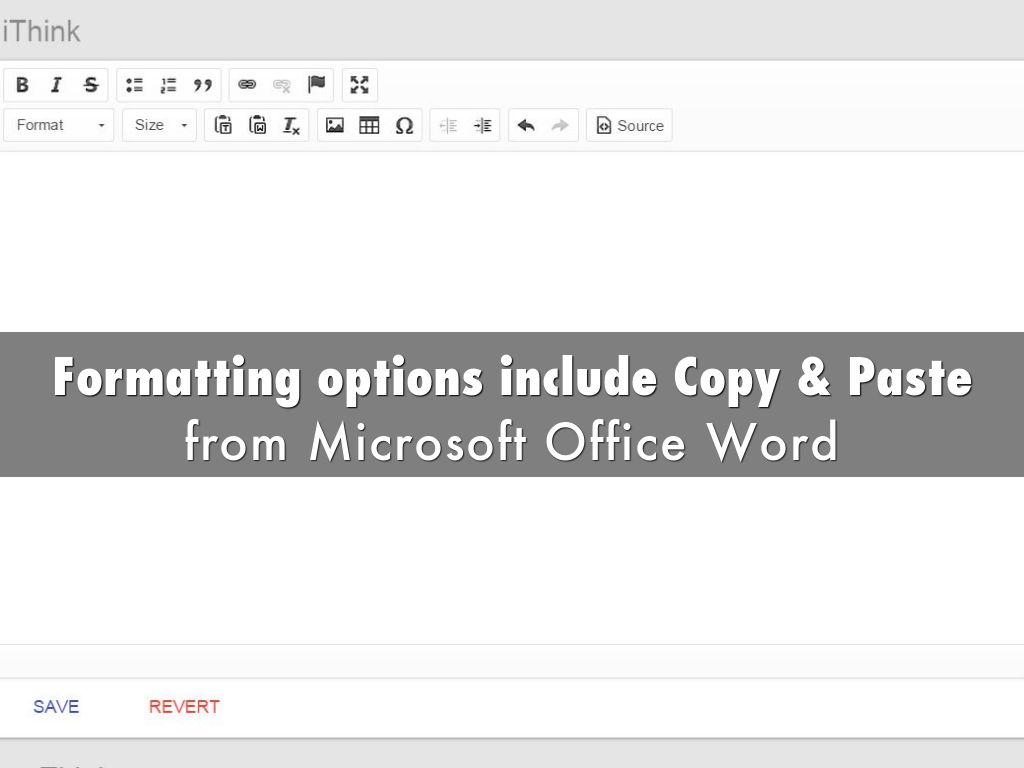Screen dimensions: 1024x768
Task: Click the SAVE link
Action: click(x=56, y=706)
